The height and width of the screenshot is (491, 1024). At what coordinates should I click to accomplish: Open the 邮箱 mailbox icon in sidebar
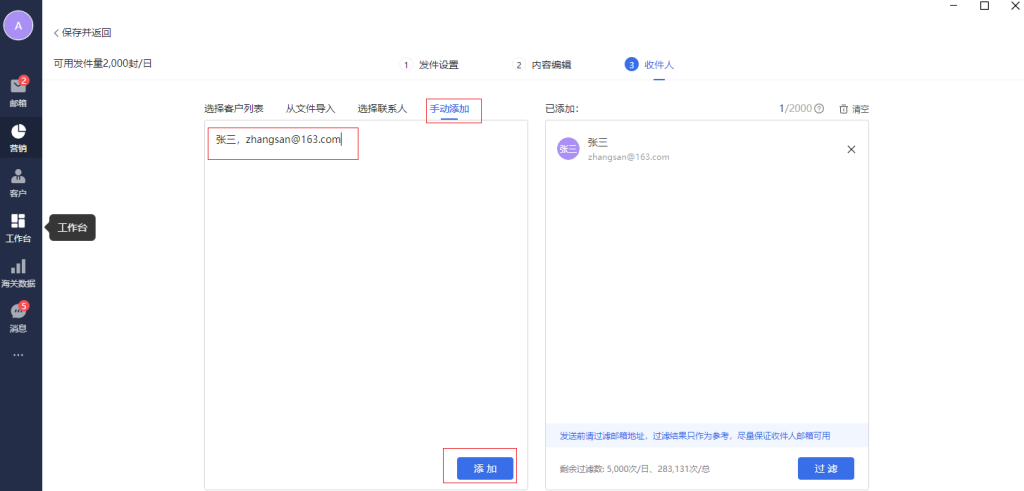click(18, 91)
